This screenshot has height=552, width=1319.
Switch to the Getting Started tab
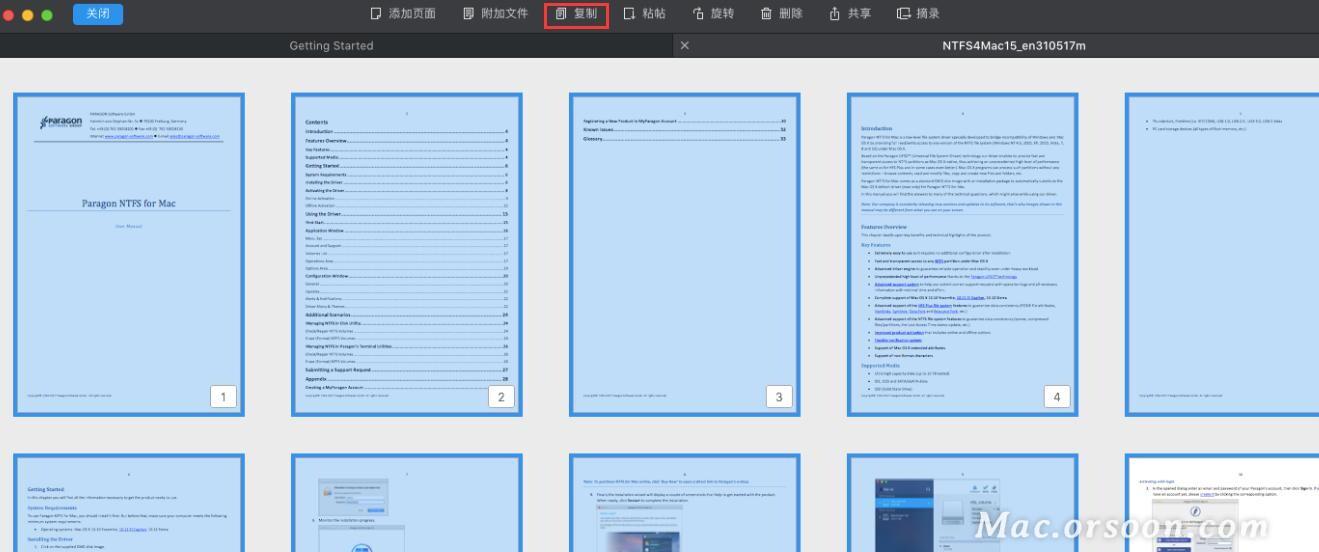(x=331, y=46)
